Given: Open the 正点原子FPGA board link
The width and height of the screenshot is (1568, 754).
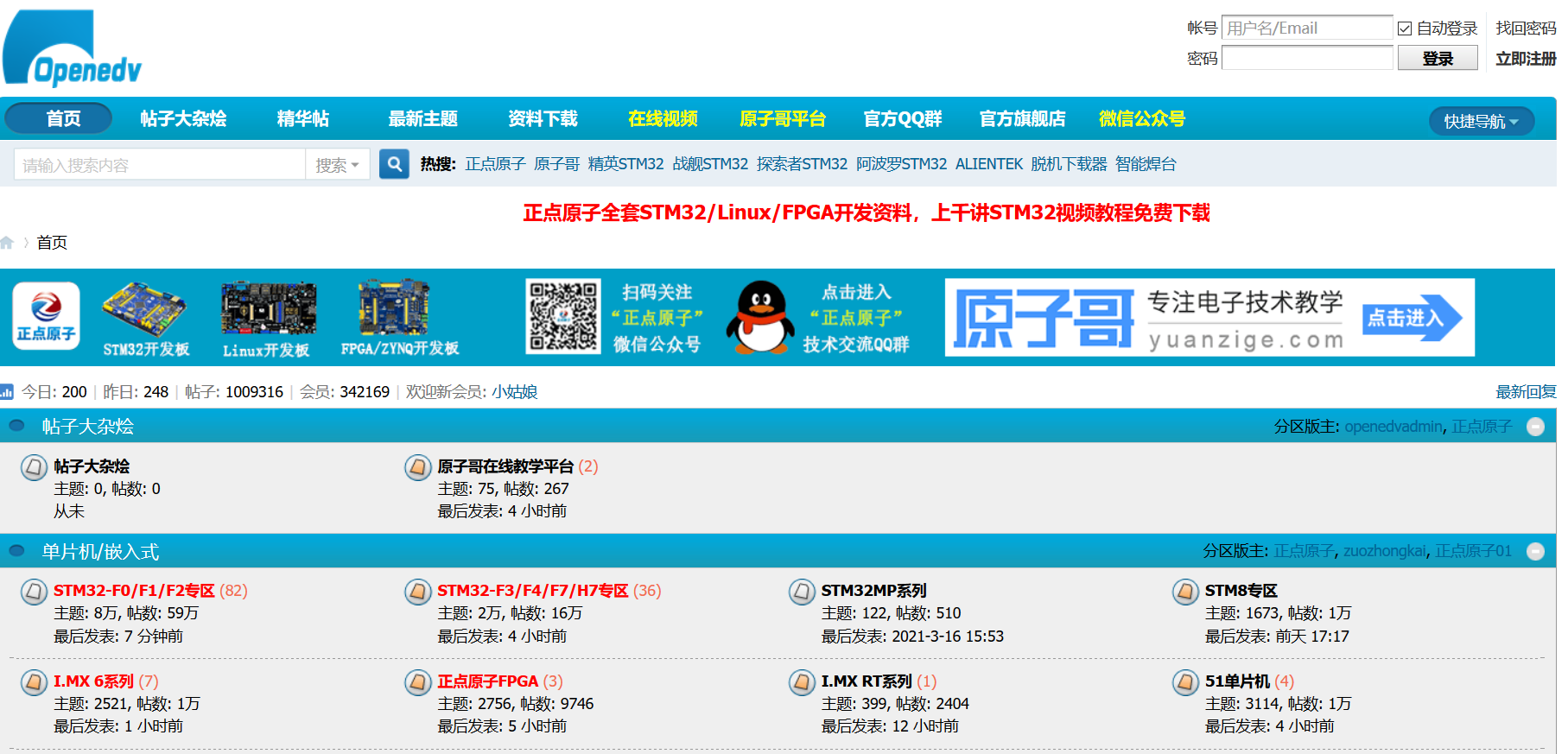Looking at the screenshot, I should click(487, 681).
